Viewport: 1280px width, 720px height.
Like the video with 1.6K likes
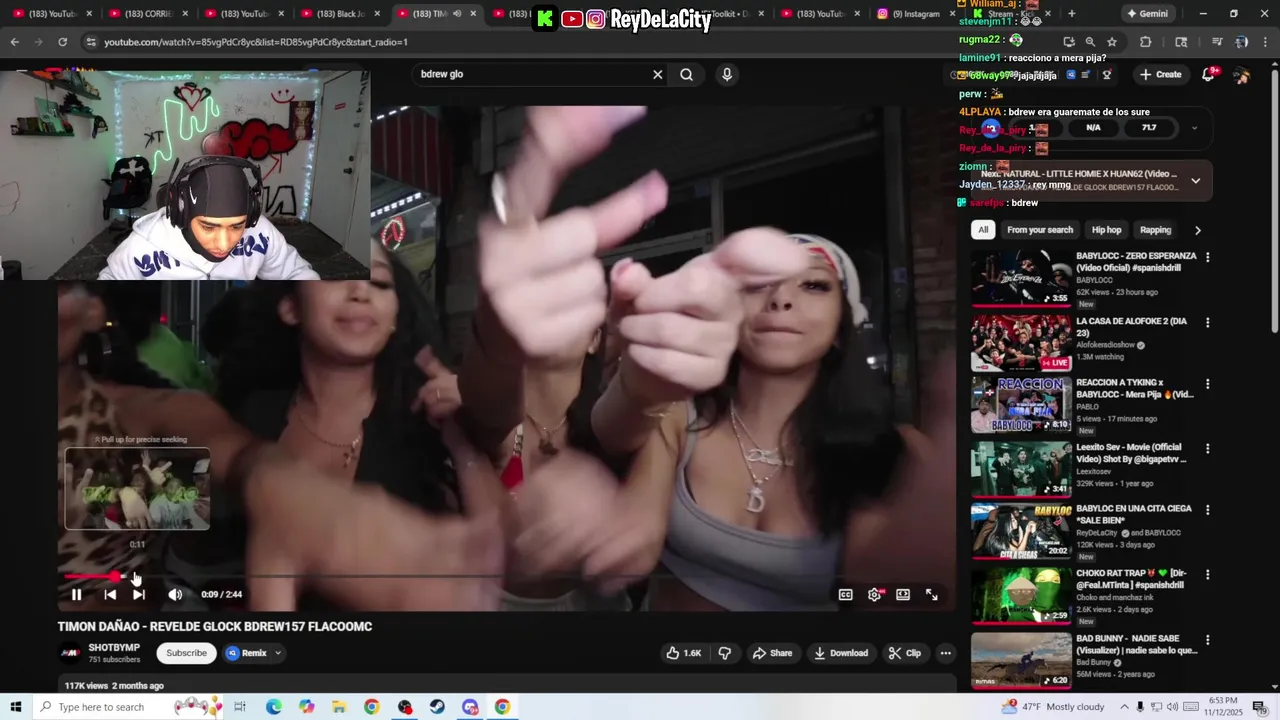click(684, 653)
